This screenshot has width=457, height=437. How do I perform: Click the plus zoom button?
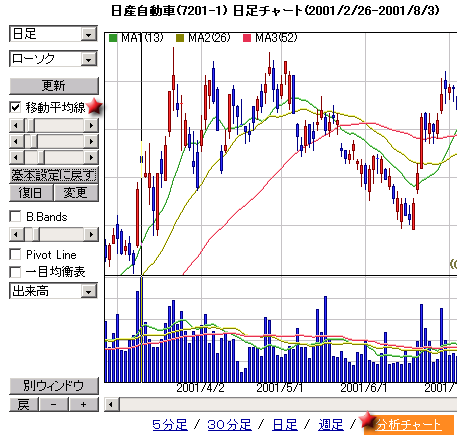pyautogui.click(x=84, y=405)
